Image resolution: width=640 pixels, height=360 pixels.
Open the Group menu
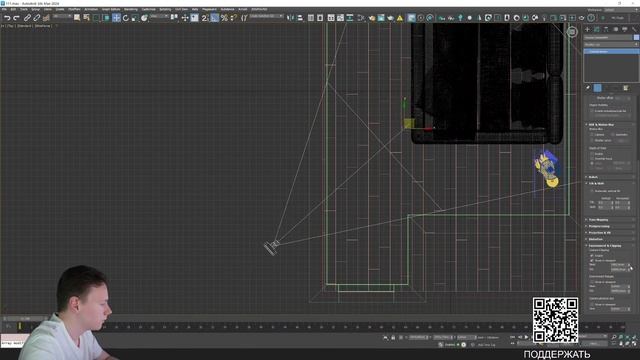(x=36, y=9)
